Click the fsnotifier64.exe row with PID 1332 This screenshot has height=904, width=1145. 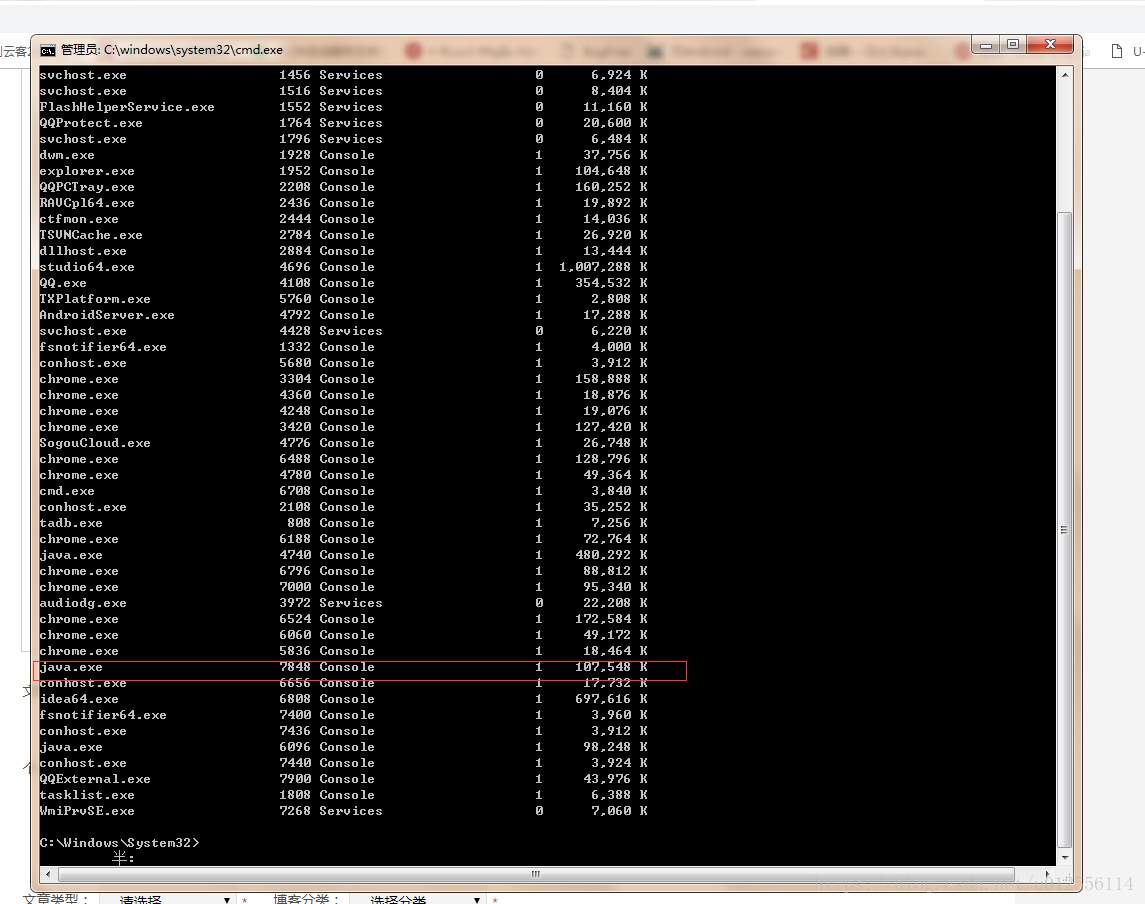click(343, 347)
